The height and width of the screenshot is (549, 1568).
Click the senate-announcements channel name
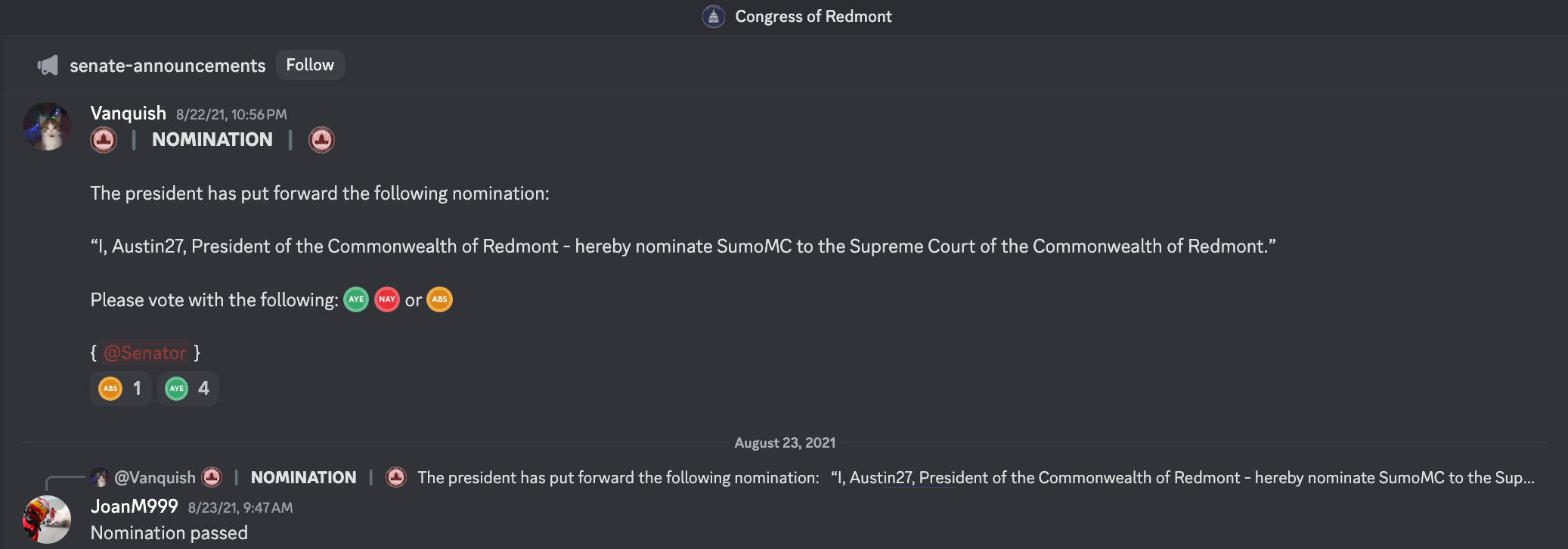coord(168,66)
